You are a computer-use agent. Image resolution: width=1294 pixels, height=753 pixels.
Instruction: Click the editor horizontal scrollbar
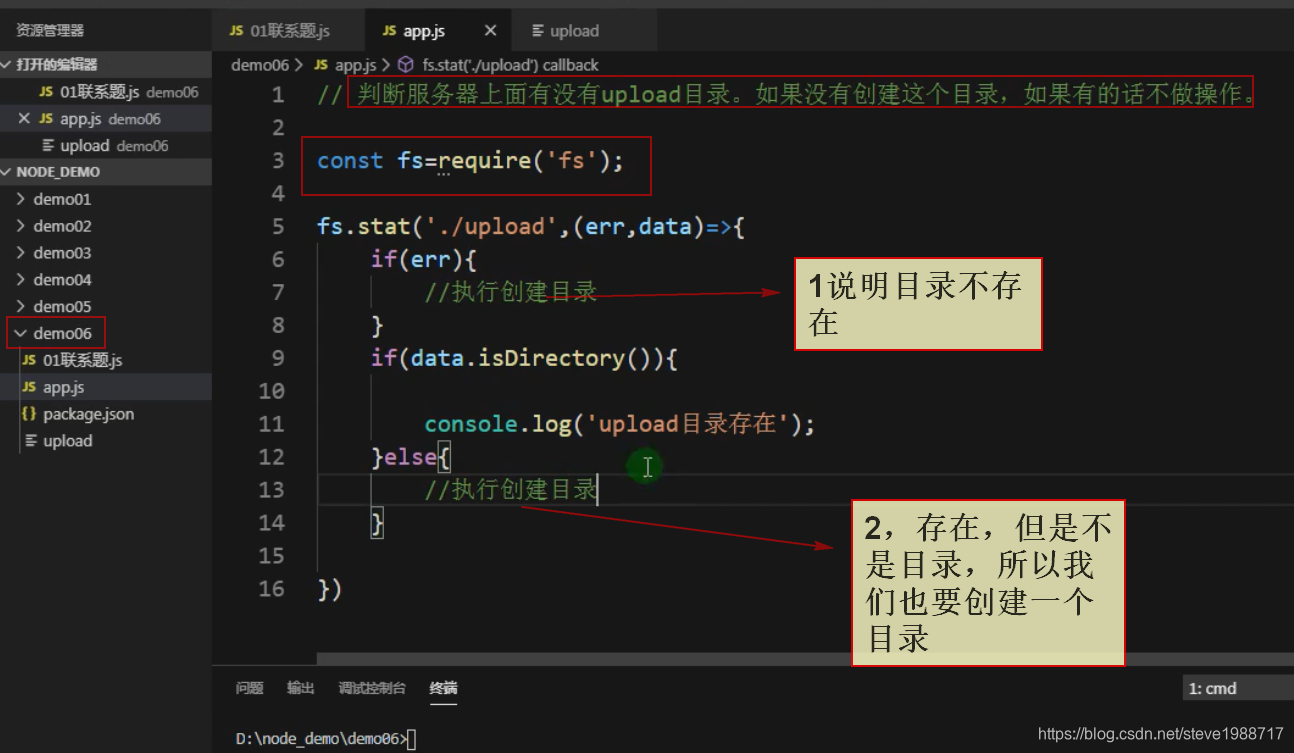click(x=805, y=659)
